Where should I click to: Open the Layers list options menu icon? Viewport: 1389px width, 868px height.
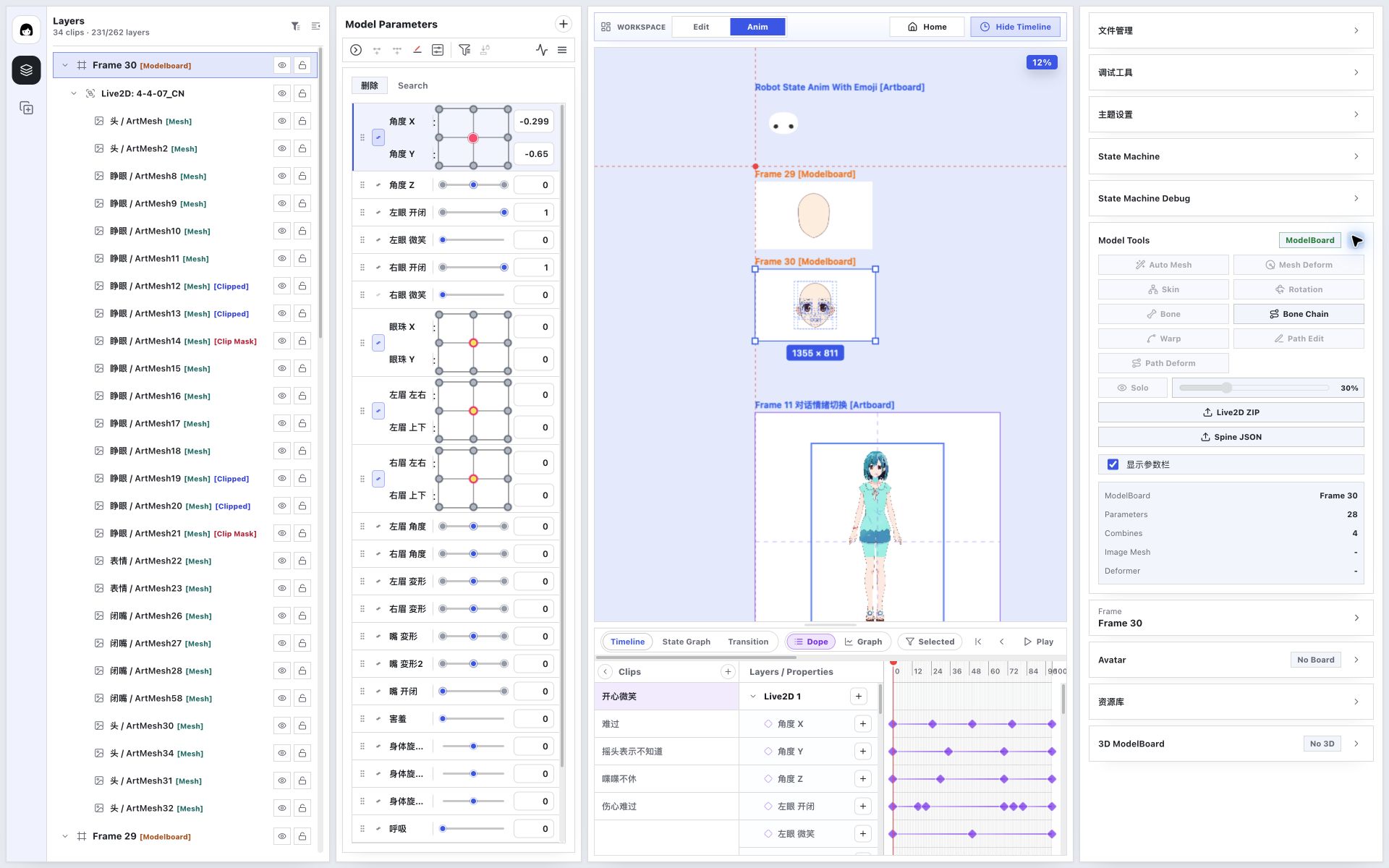pyautogui.click(x=316, y=26)
